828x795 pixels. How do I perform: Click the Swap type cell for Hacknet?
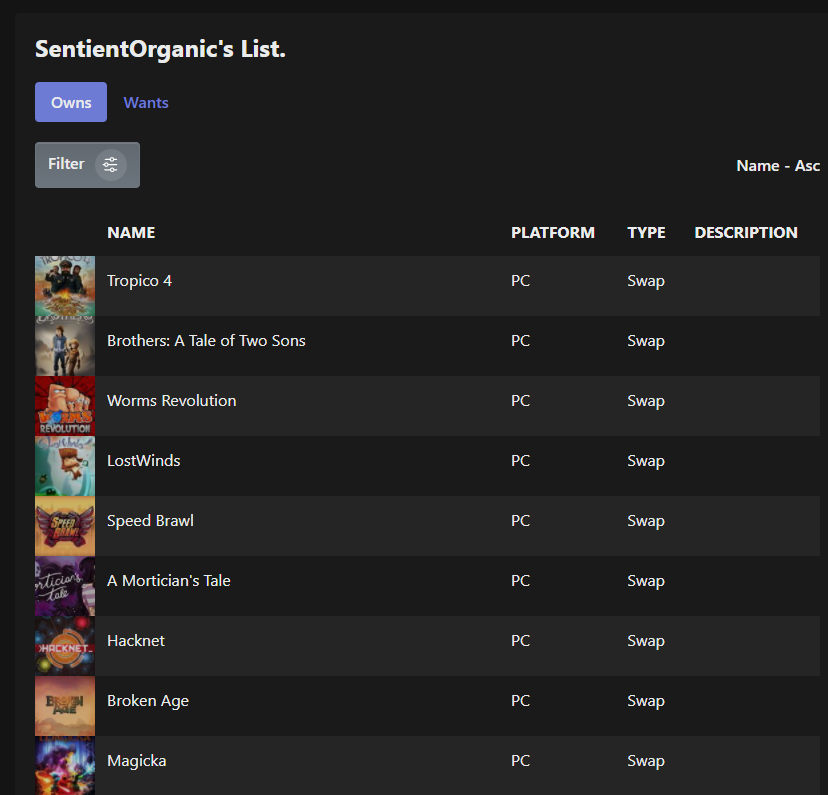click(646, 641)
